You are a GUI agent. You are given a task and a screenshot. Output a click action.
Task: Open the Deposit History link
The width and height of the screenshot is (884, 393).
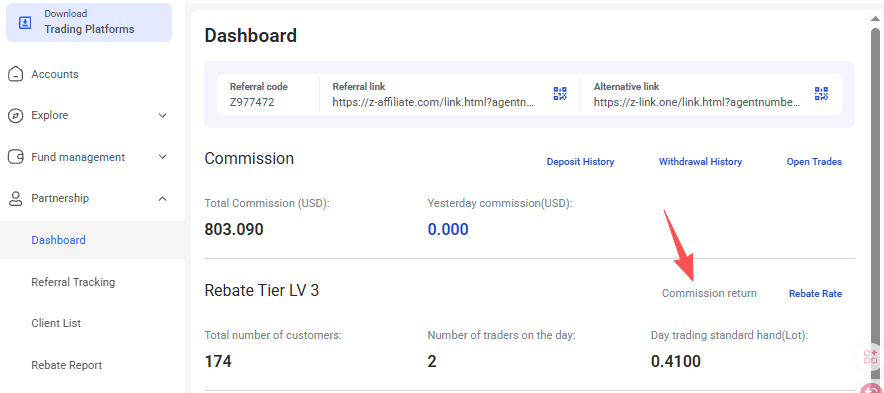coord(580,162)
